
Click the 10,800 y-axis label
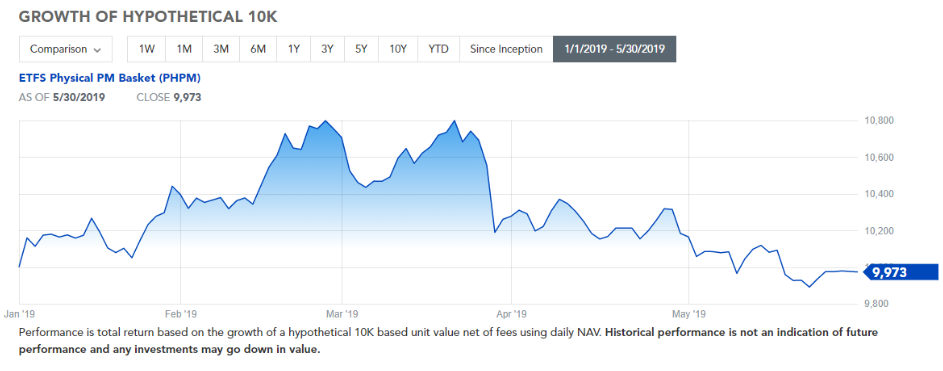(x=877, y=121)
